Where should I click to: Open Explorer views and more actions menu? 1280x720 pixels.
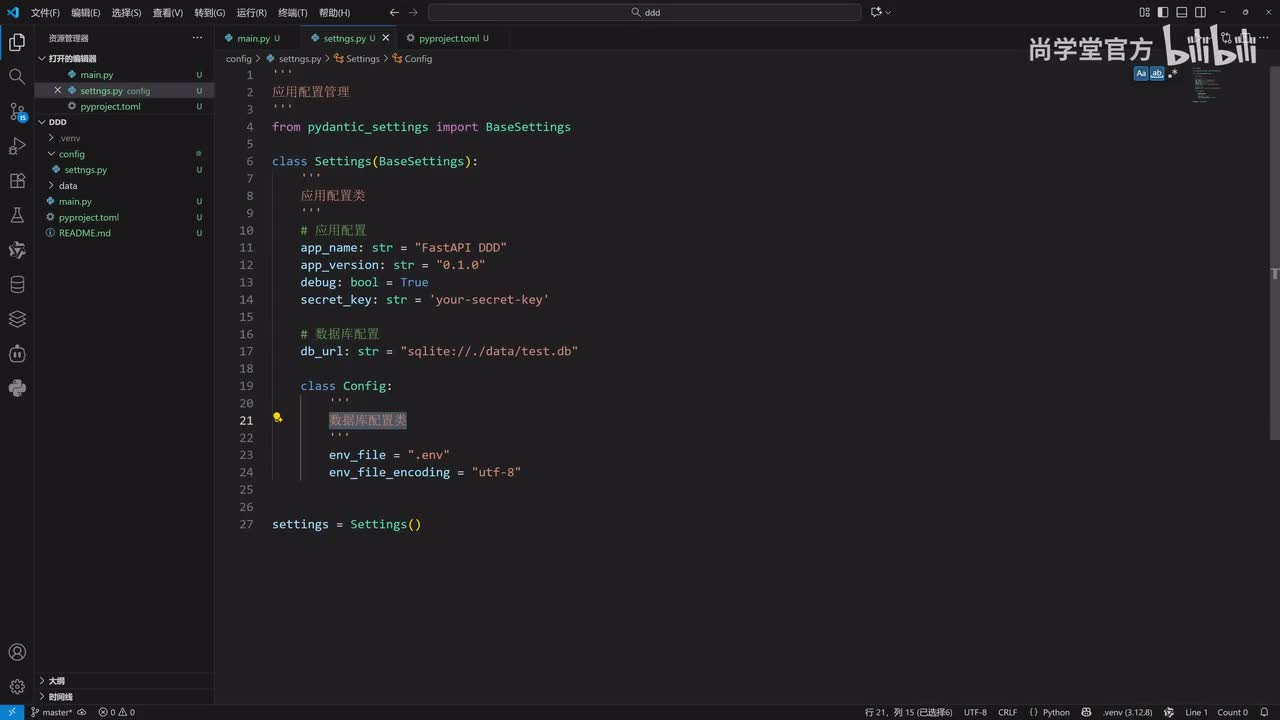coord(197,38)
